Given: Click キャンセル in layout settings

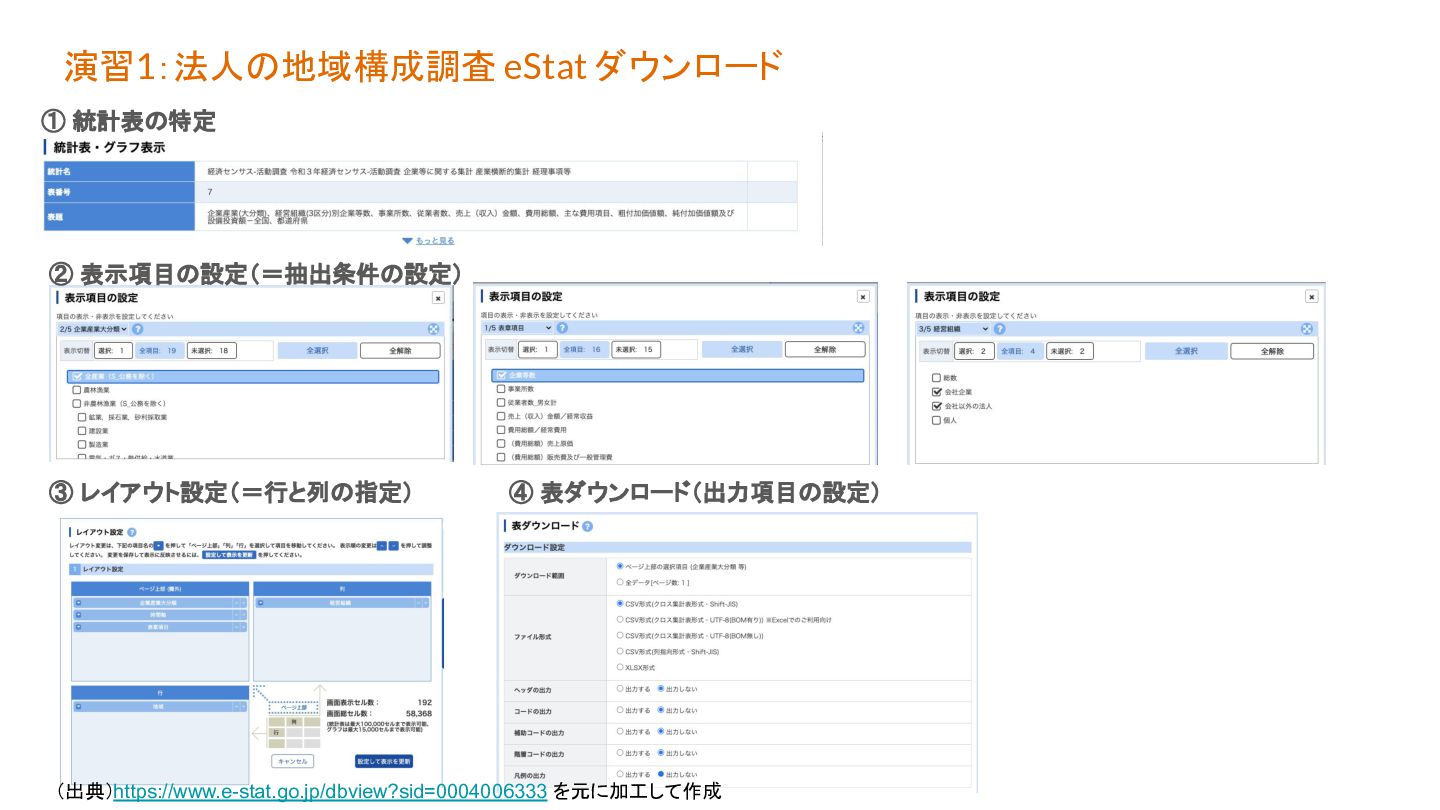Looking at the screenshot, I should tap(292, 761).
